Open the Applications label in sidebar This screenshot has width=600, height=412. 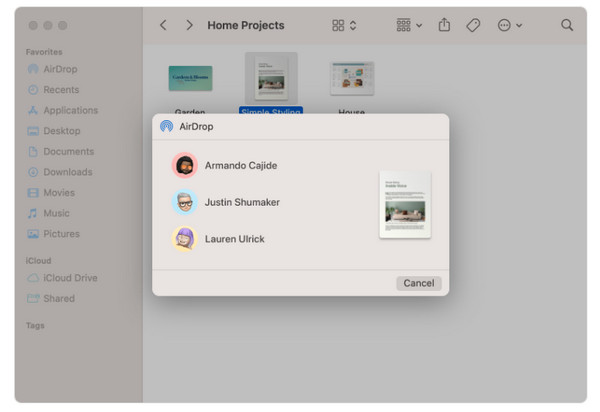pos(71,110)
